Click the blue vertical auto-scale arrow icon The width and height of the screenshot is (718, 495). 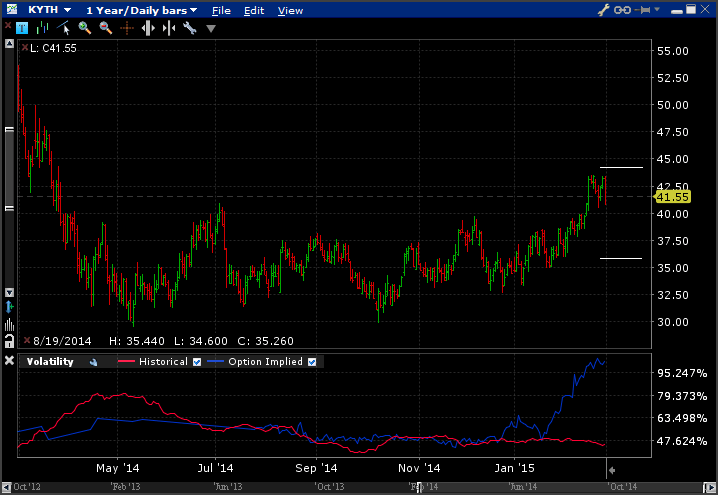point(9,307)
